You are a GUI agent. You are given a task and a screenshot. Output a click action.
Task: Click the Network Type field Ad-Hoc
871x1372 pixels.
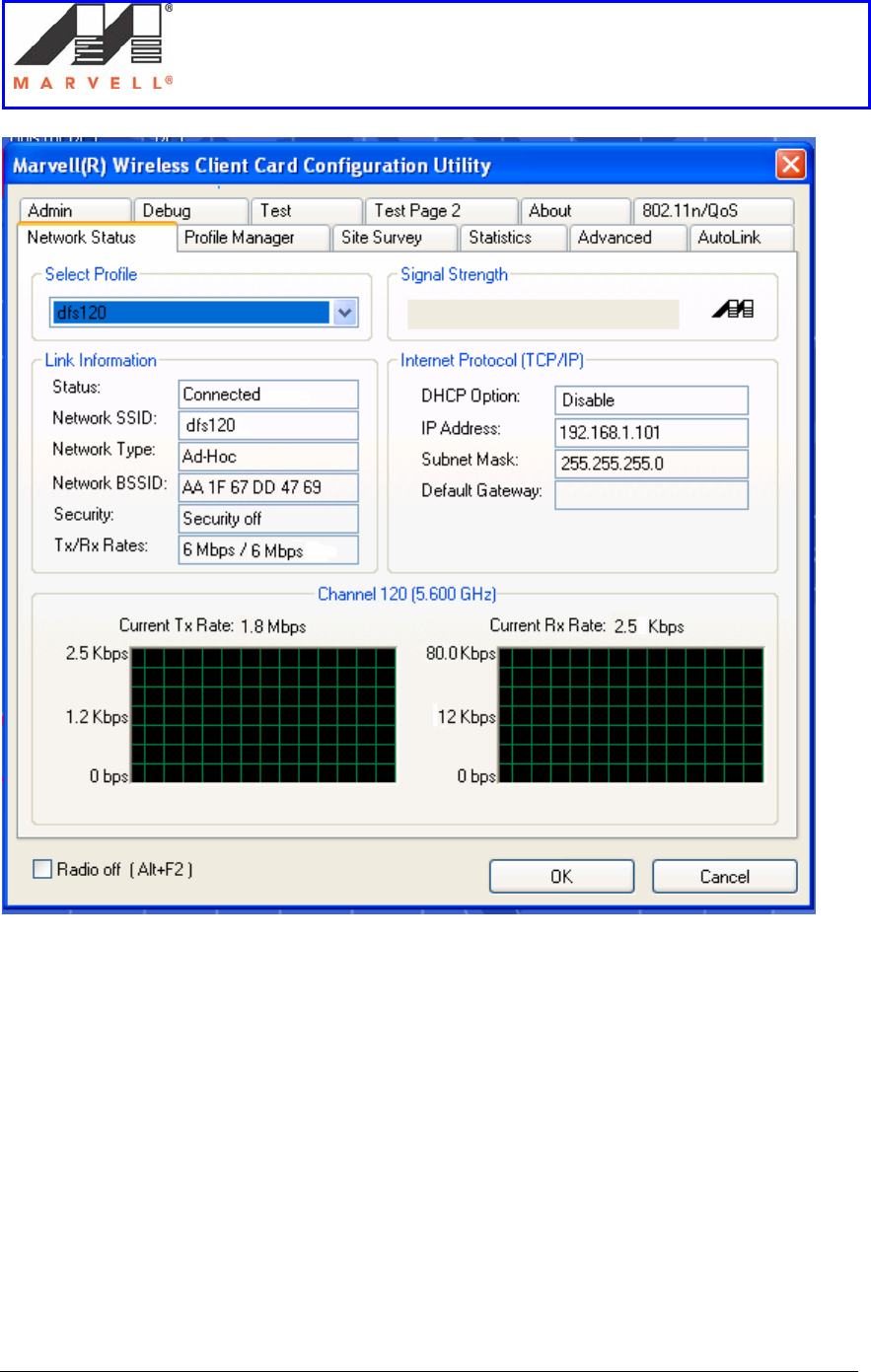click(x=268, y=457)
